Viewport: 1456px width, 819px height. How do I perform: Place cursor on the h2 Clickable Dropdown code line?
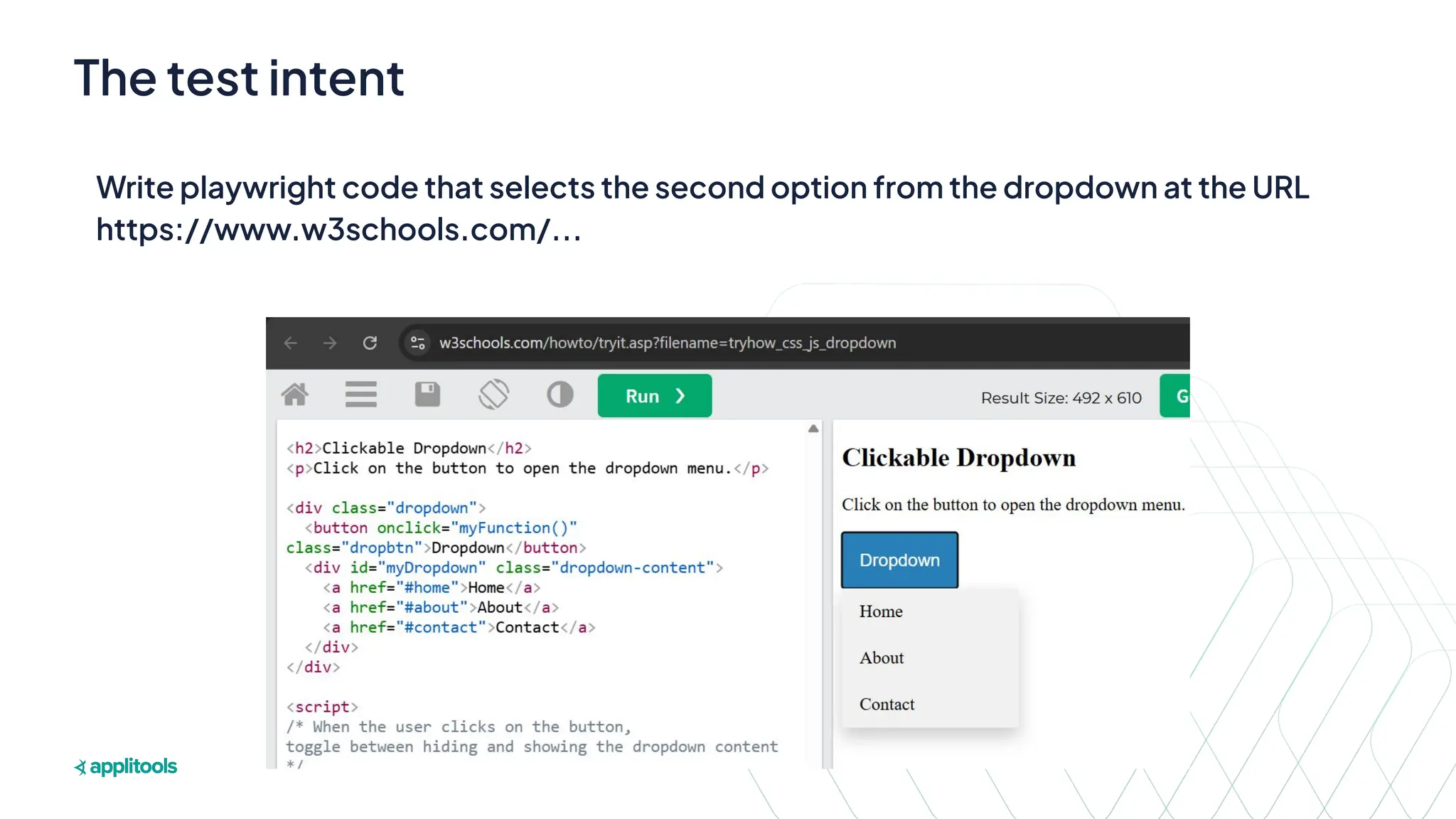pyautogui.click(x=409, y=449)
